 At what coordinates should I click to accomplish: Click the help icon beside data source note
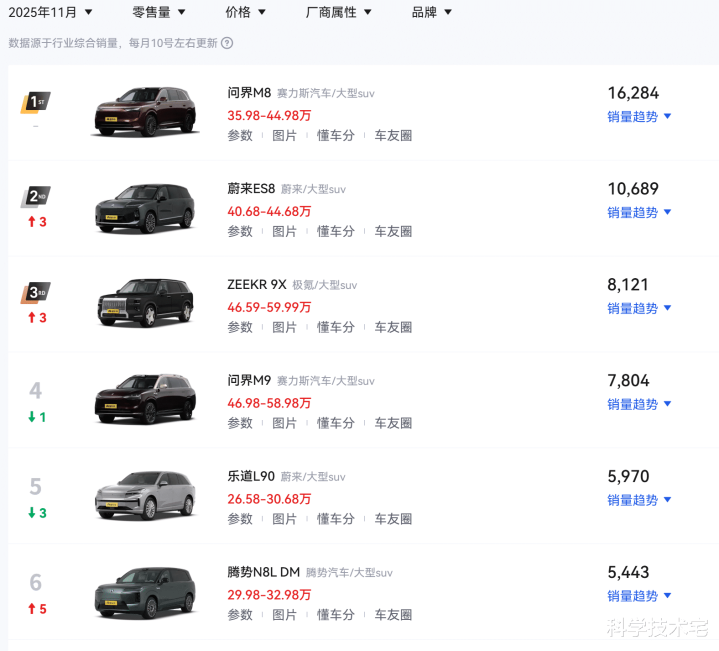point(227,43)
